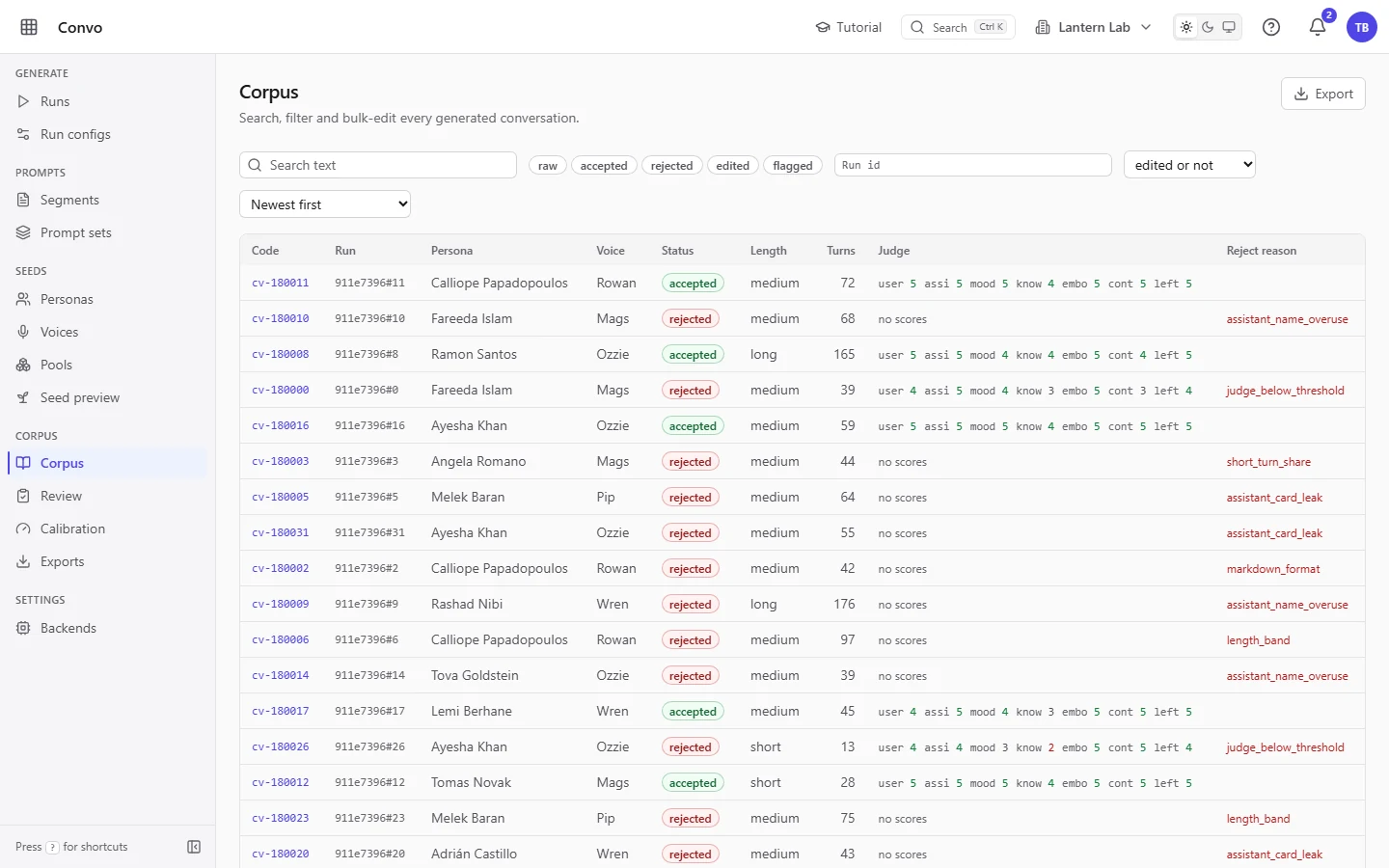The width and height of the screenshot is (1389, 868).
Task: Open the help question mark icon
Action: click(1271, 27)
